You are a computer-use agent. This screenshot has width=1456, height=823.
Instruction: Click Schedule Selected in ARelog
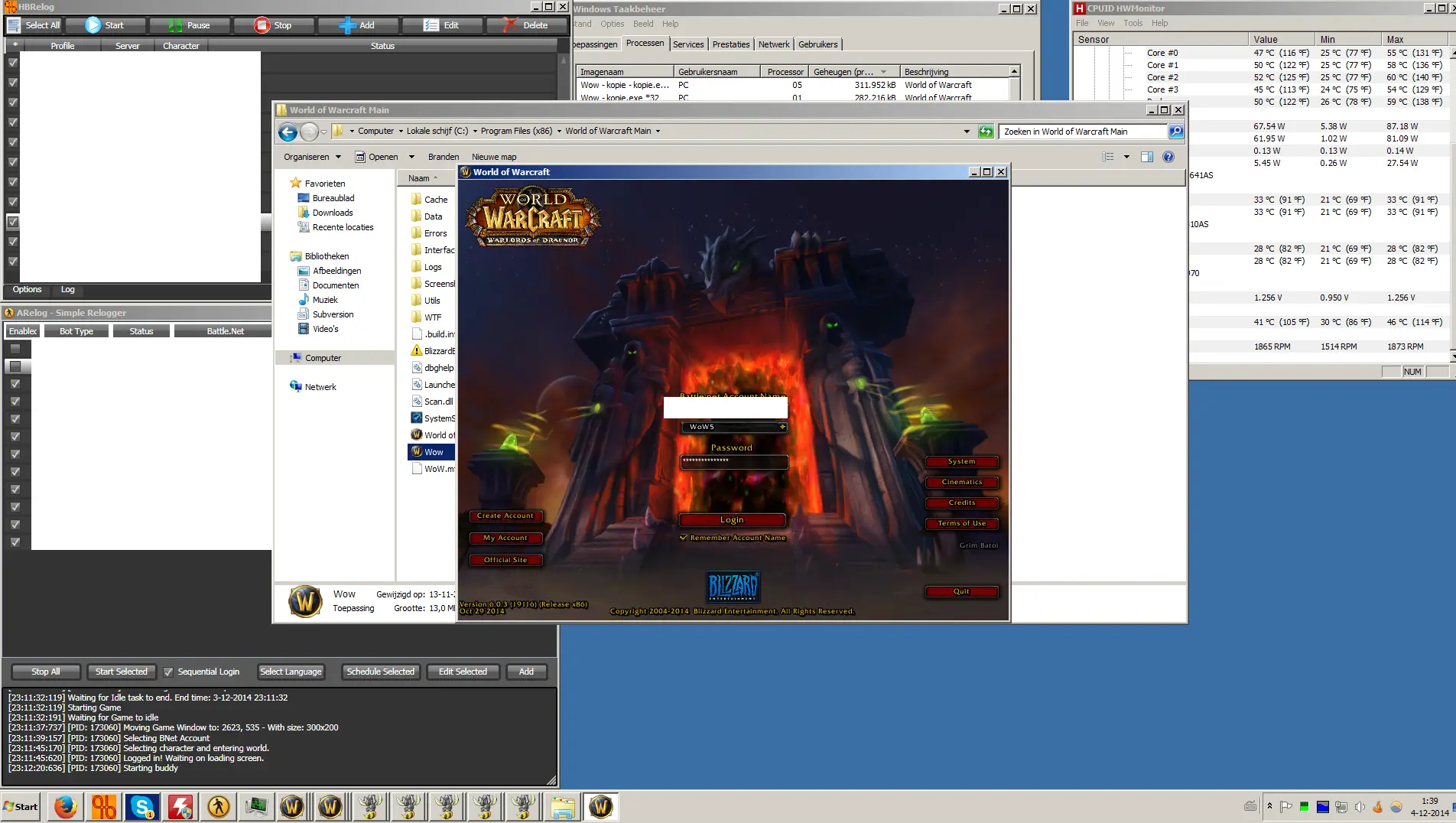380,672
